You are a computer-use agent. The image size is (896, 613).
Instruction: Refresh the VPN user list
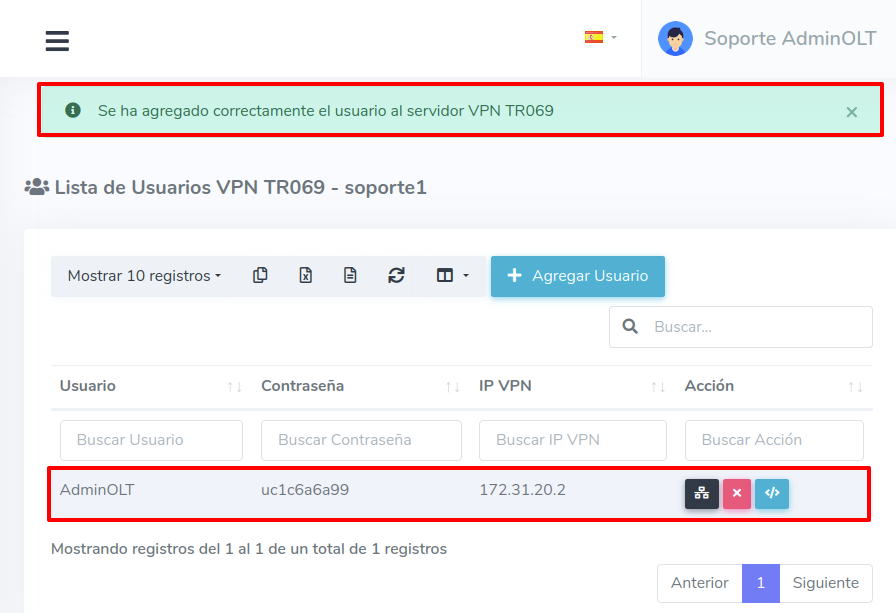[x=396, y=276]
